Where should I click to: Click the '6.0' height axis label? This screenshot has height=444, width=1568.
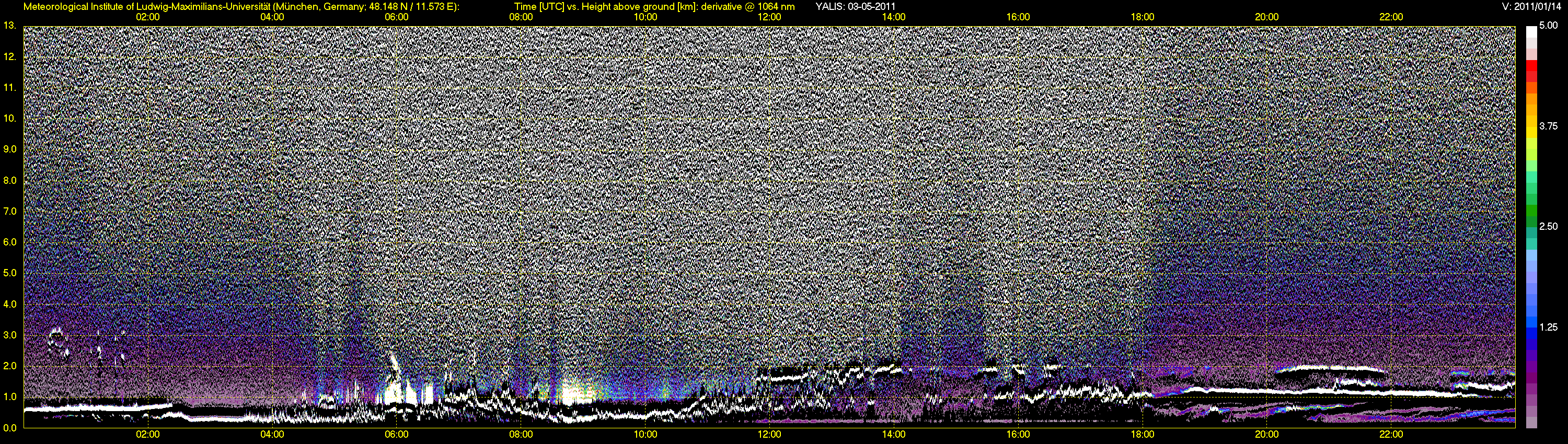pos(10,242)
